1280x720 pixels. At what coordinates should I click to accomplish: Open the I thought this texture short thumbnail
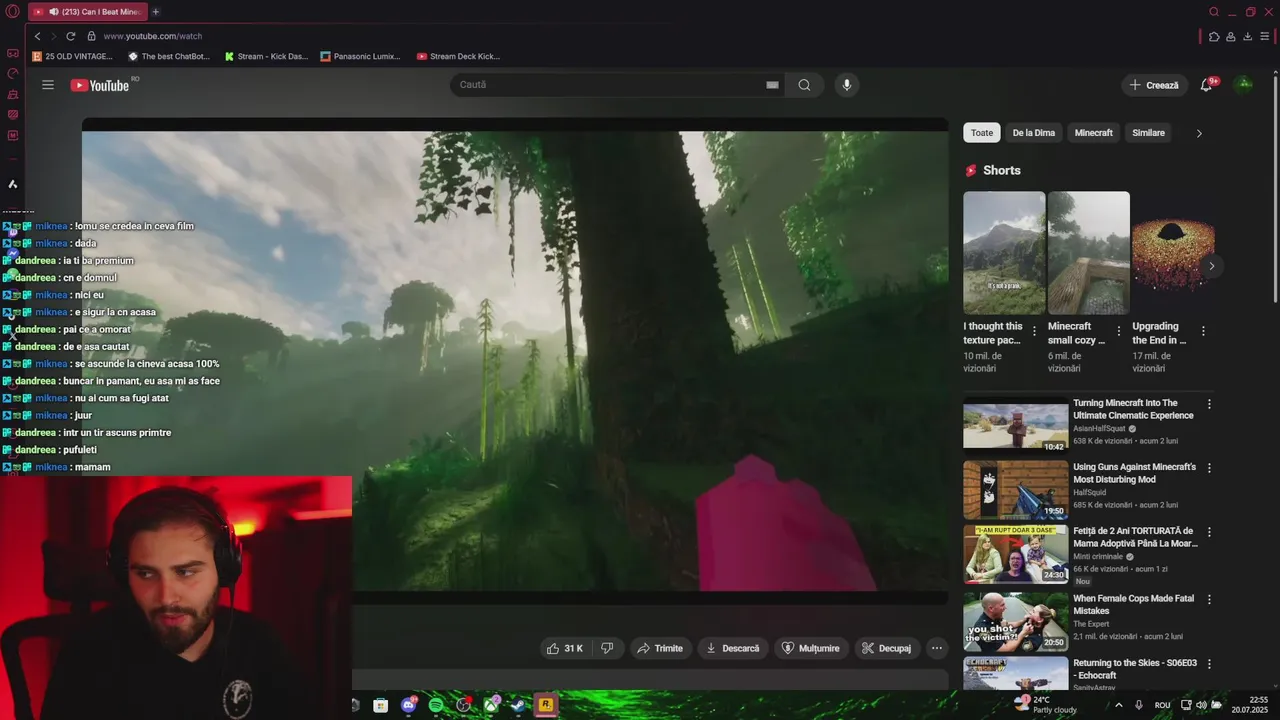point(1004,253)
